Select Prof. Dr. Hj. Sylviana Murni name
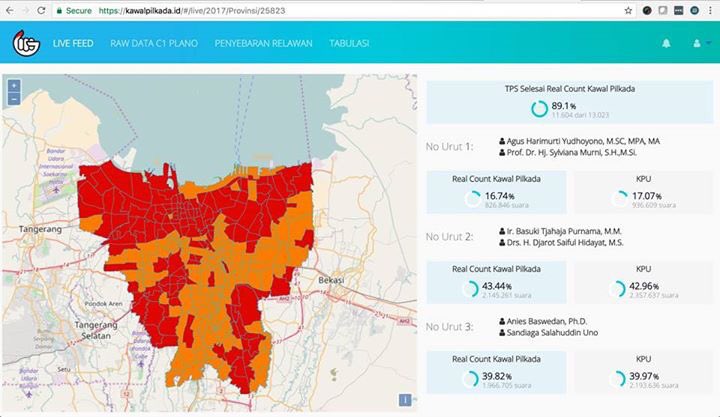 pyautogui.click(x=572, y=152)
